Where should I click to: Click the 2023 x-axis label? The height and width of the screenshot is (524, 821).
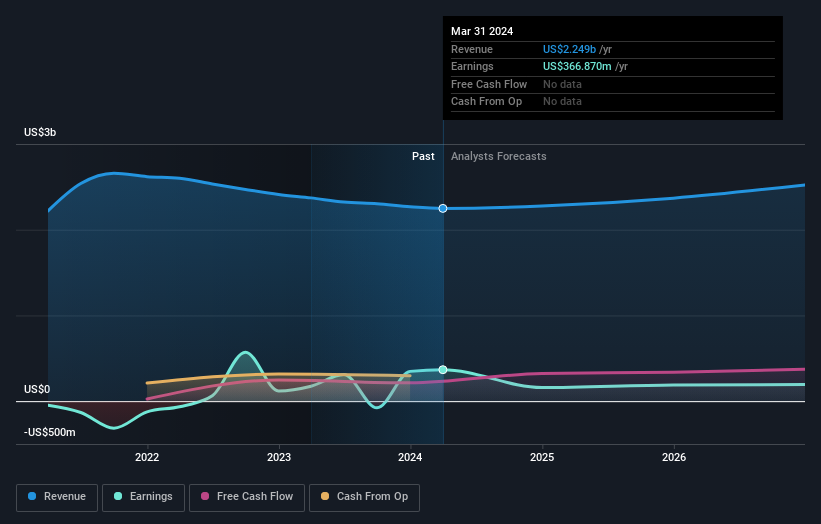(279, 457)
